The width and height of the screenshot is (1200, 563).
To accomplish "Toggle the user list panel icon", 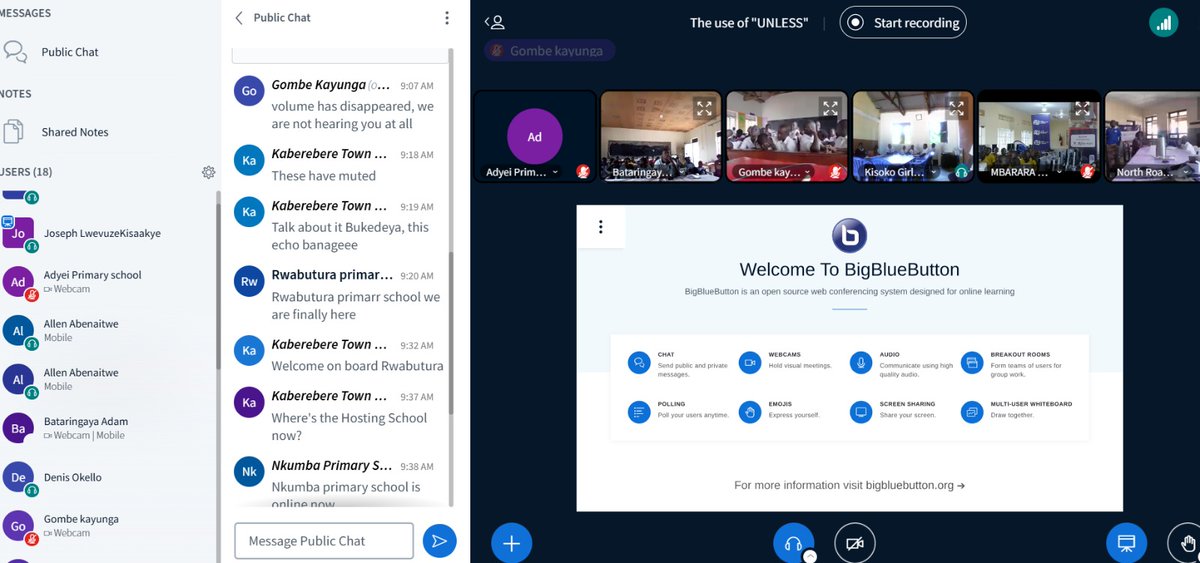I will 494,22.
